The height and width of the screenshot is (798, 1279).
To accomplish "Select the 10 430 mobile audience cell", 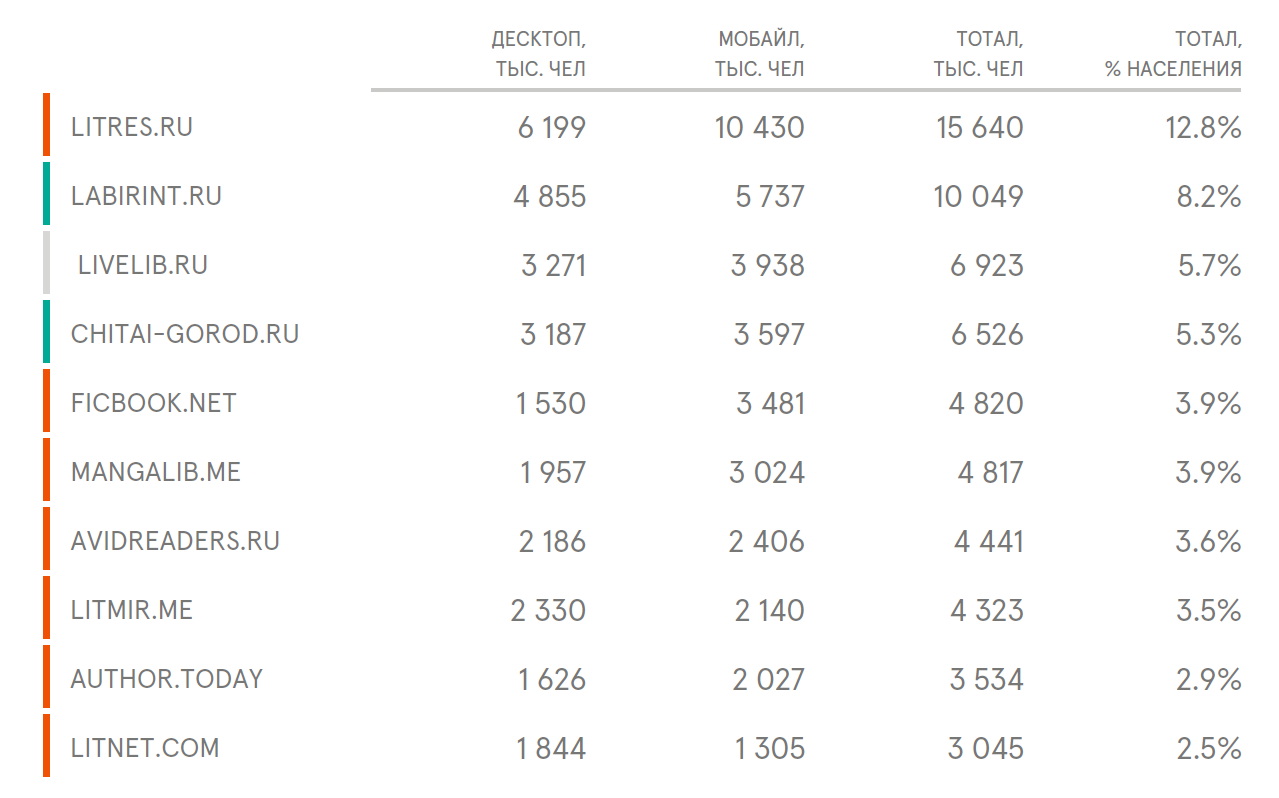I will 759,128.
